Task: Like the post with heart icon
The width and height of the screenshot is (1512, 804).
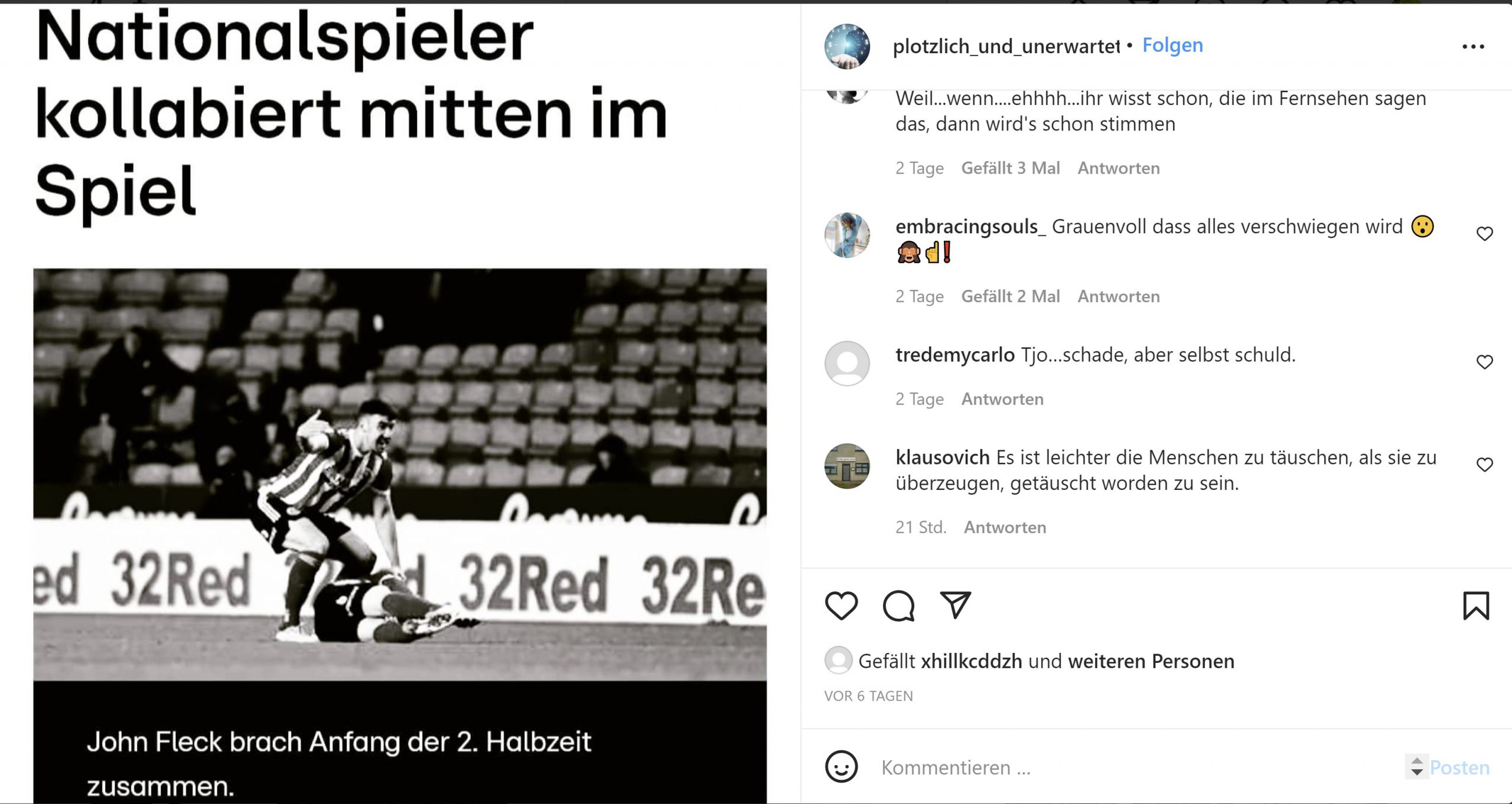Action: click(x=841, y=606)
